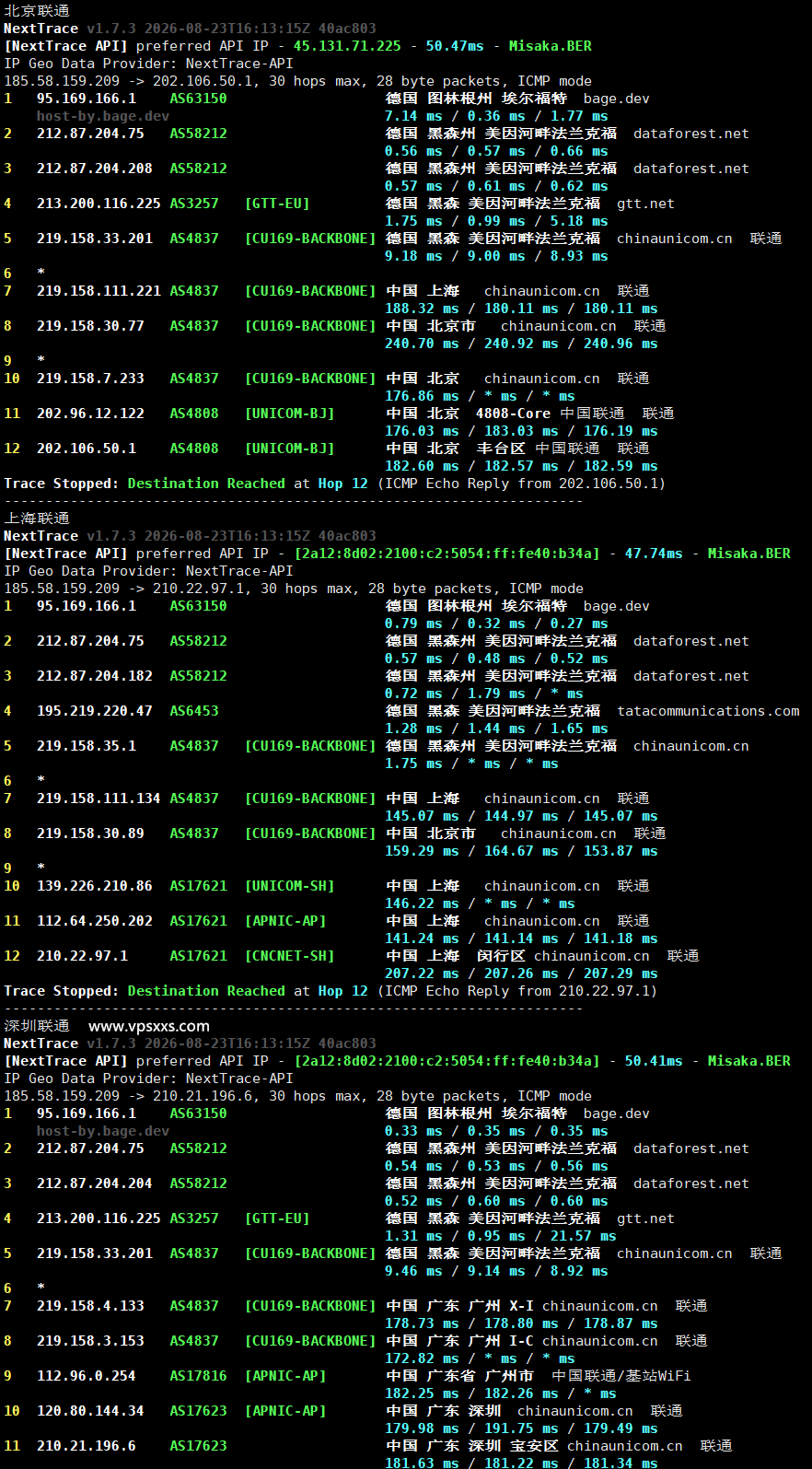The width and height of the screenshot is (812, 1469).
Task: Select hop IP address 219.158.35.1
Action: 87,746
